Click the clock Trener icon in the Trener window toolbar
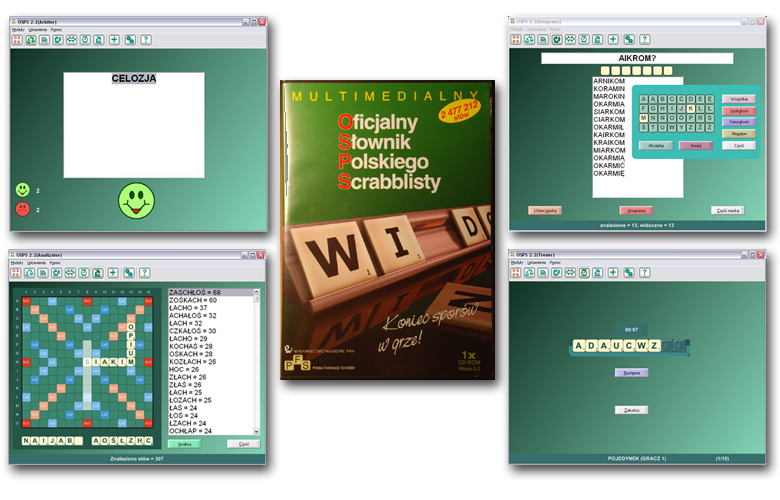The height and width of the screenshot is (500, 780). click(584, 273)
